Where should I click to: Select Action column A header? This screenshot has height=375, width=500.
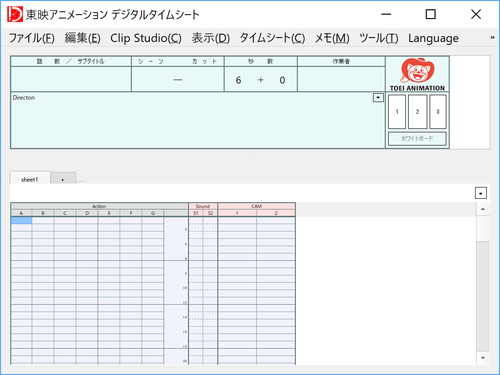click(21, 213)
